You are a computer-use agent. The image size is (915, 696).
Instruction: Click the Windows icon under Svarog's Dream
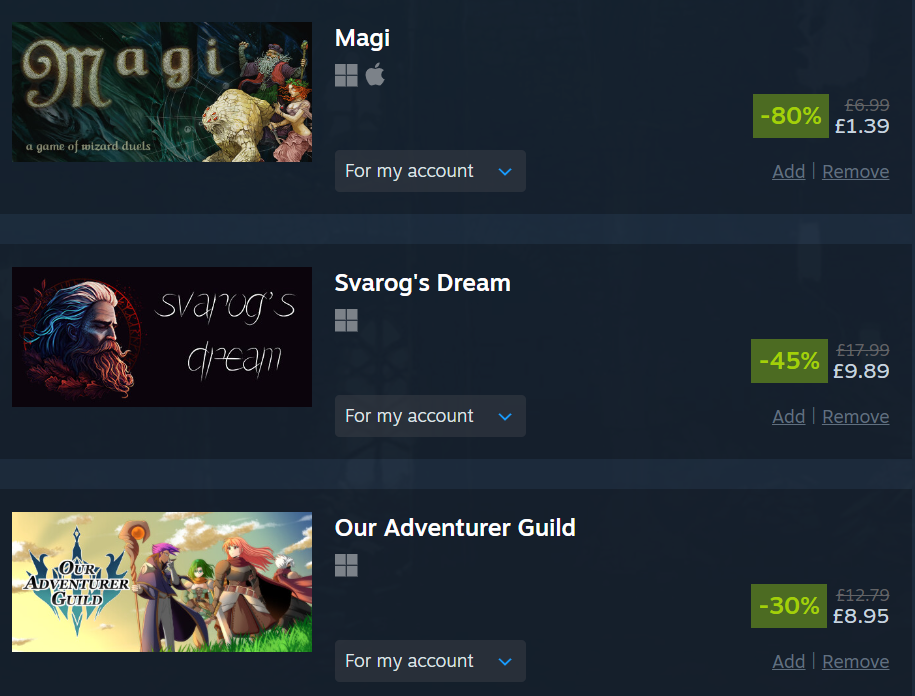346,320
